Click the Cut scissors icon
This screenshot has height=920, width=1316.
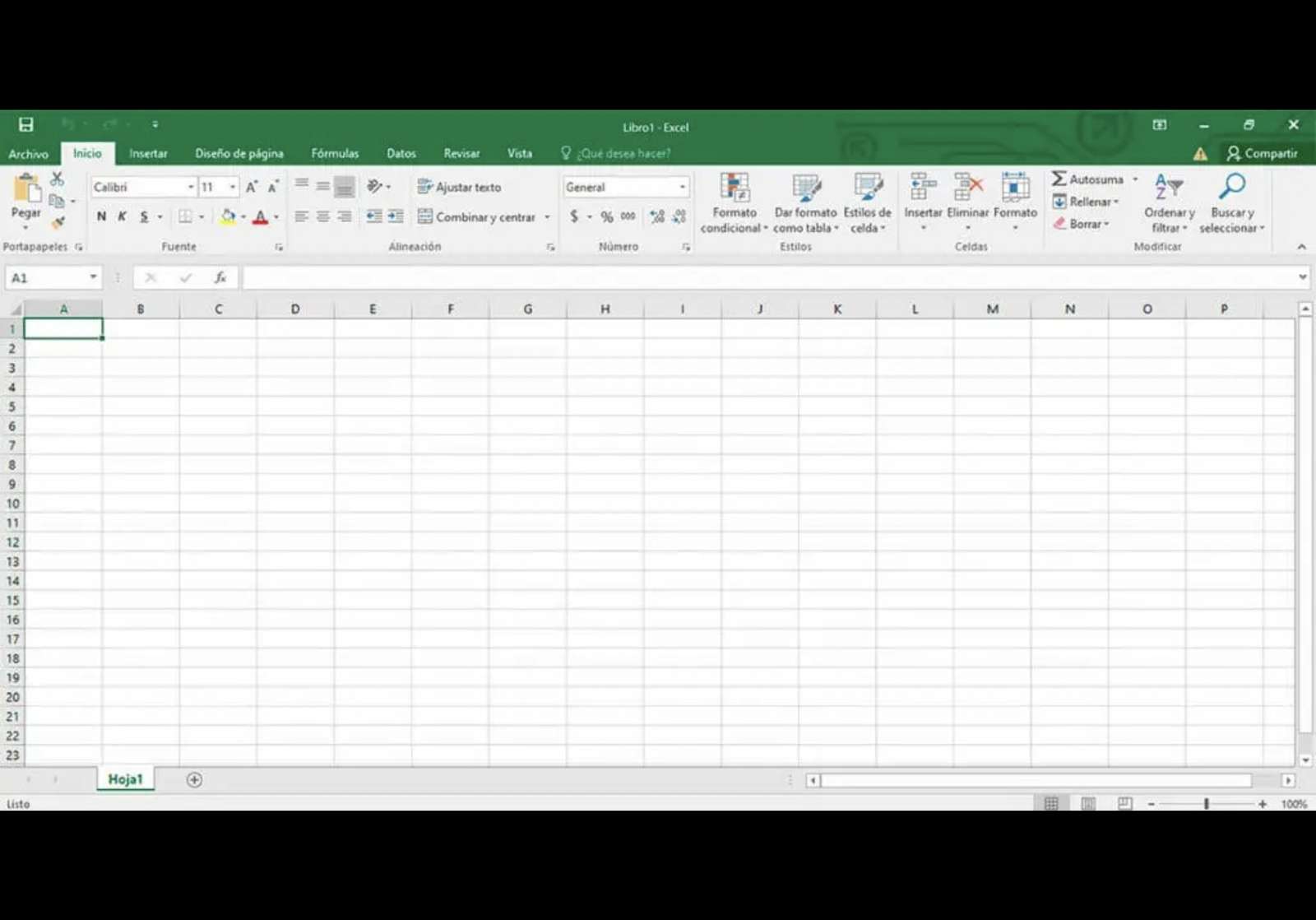[x=57, y=179]
